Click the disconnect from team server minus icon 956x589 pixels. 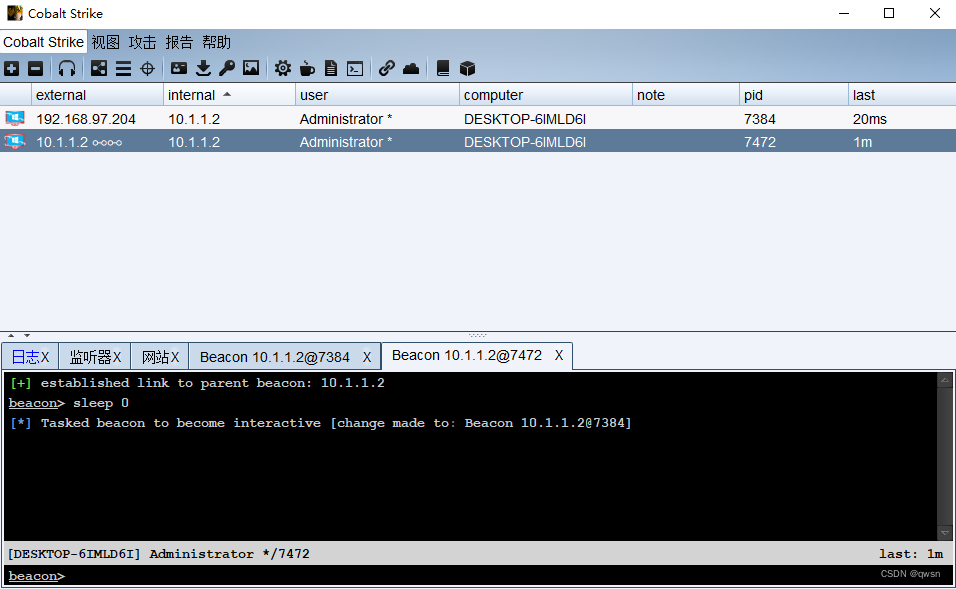35,68
